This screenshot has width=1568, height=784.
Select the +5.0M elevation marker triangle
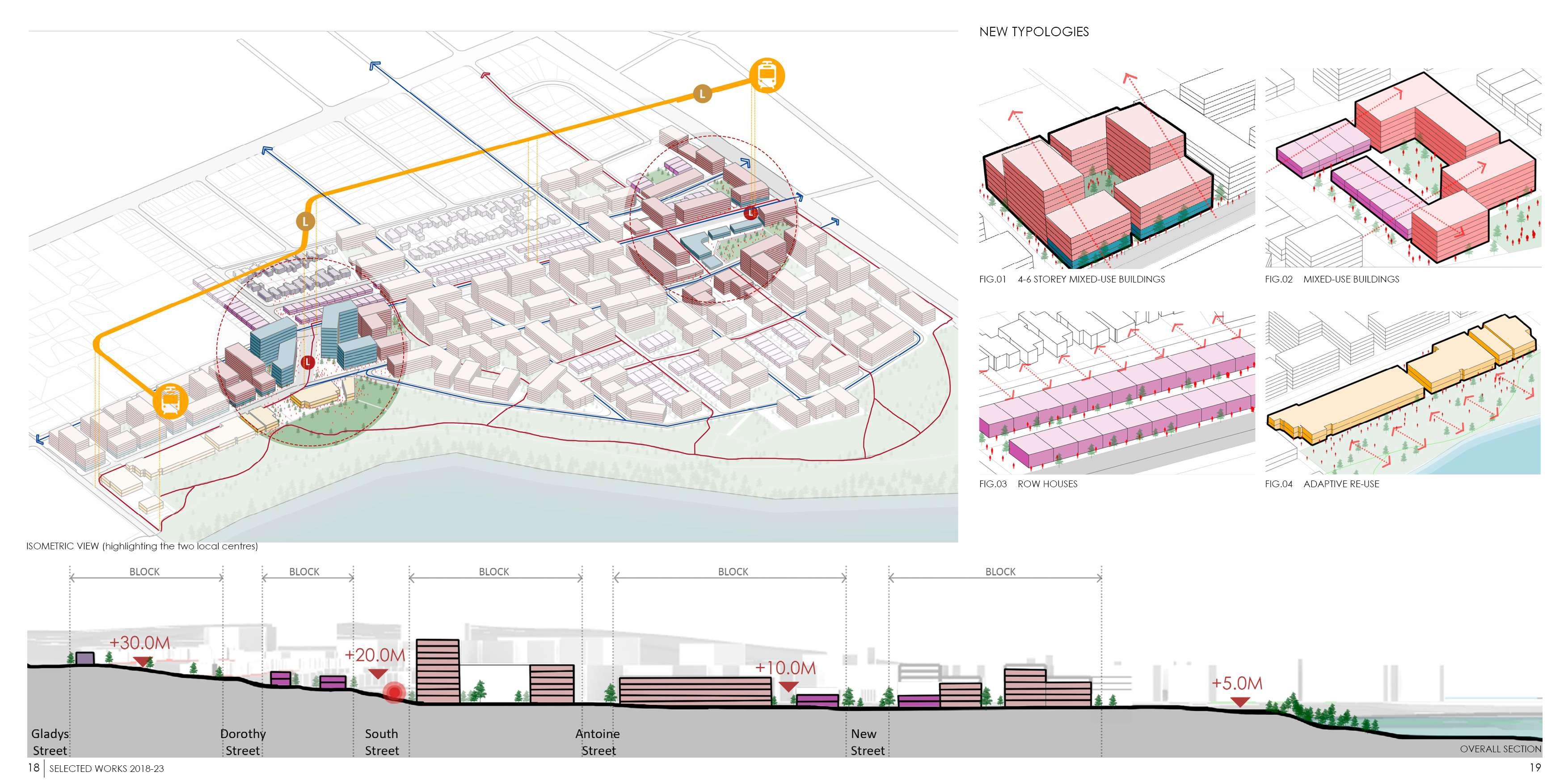[1240, 701]
